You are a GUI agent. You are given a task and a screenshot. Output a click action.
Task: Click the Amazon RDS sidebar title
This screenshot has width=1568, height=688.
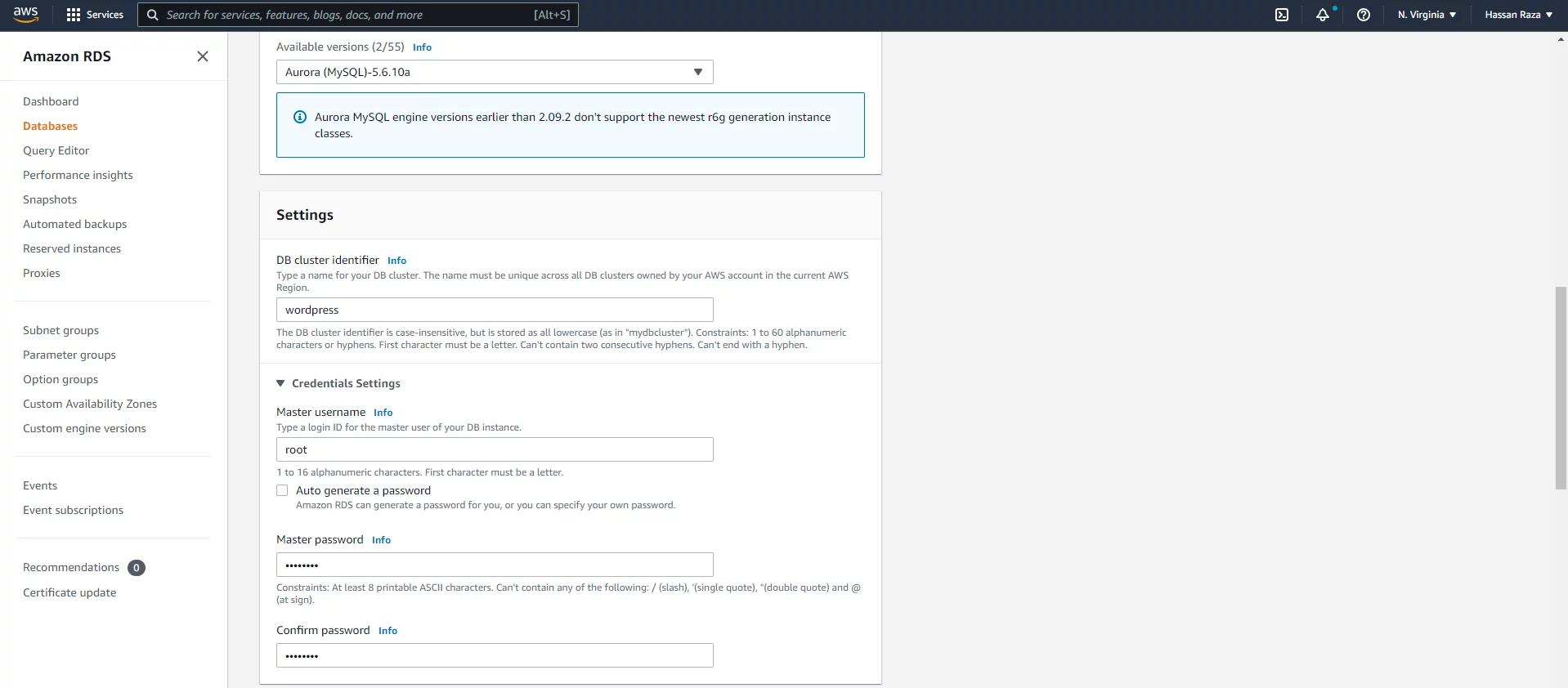tap(67, 56)
